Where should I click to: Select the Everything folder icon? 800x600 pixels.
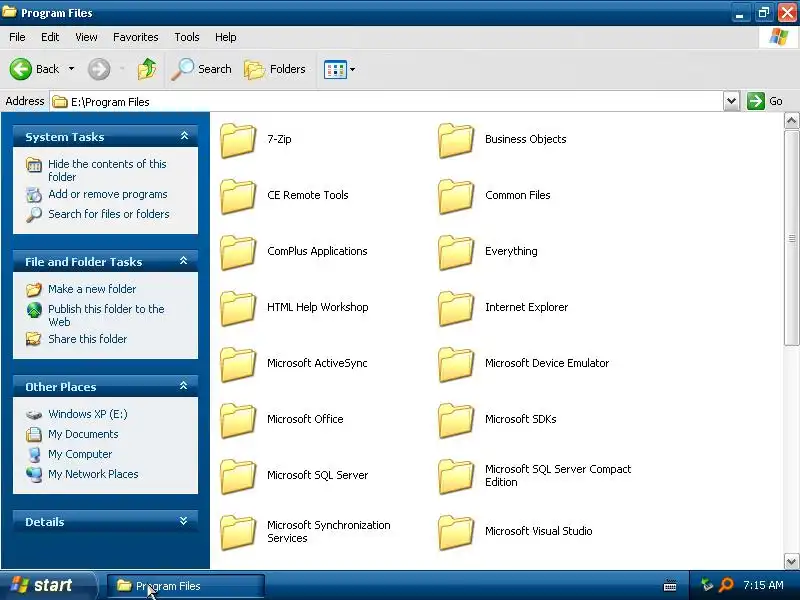click(456, 252)
